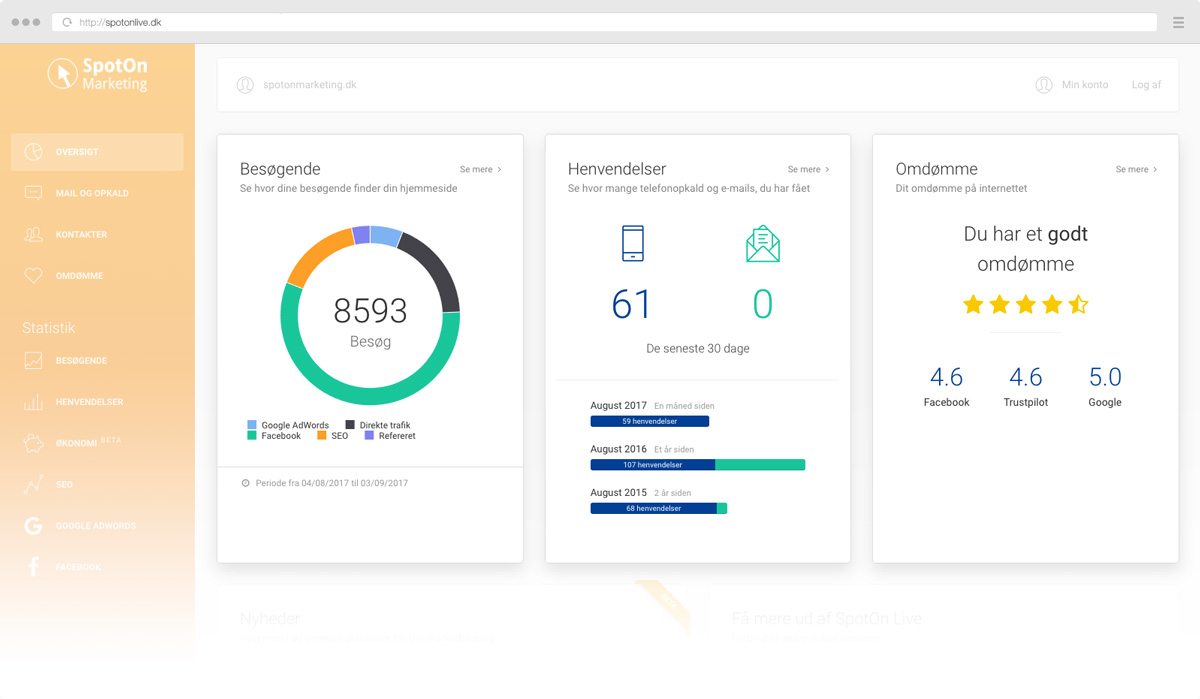Click the Facebook f icon in sidebar
This screenshot has width=1200, height=699.
[x=33, y=567]
